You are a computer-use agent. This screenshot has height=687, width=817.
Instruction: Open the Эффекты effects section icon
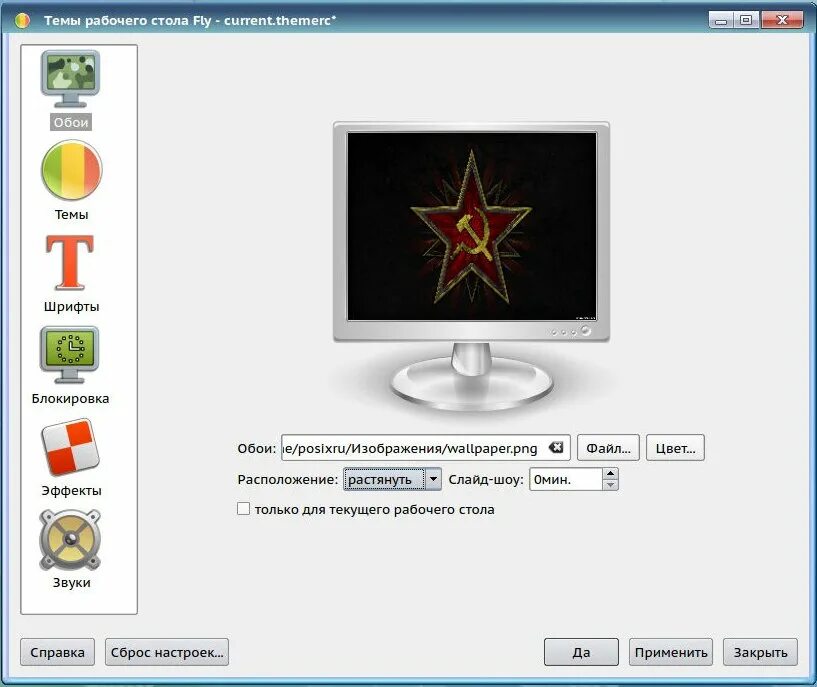(70, 446)
